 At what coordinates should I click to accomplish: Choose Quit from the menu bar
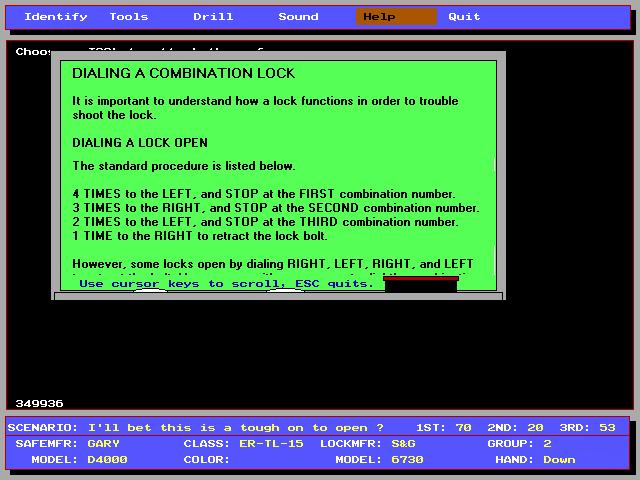pos(464,17)
